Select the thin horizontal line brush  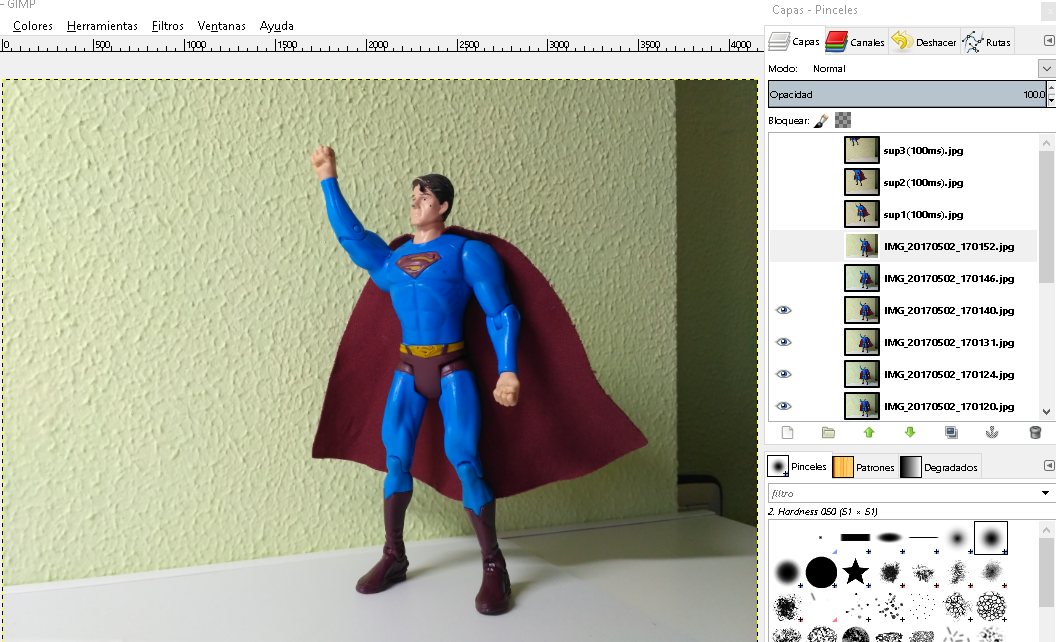(x=923, y=538)
